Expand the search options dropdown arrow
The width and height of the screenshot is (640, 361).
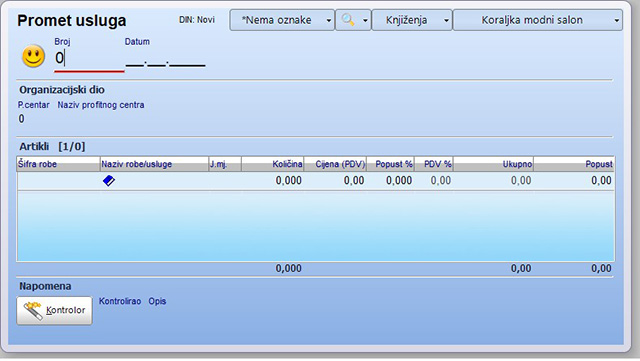pos(365,20)
